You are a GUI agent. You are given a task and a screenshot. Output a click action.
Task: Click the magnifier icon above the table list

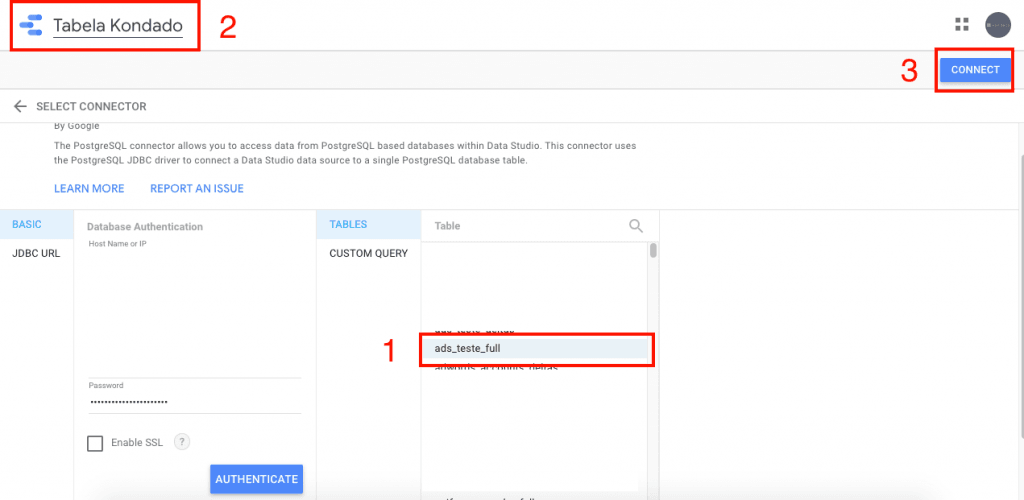click(x=635, y=226)
